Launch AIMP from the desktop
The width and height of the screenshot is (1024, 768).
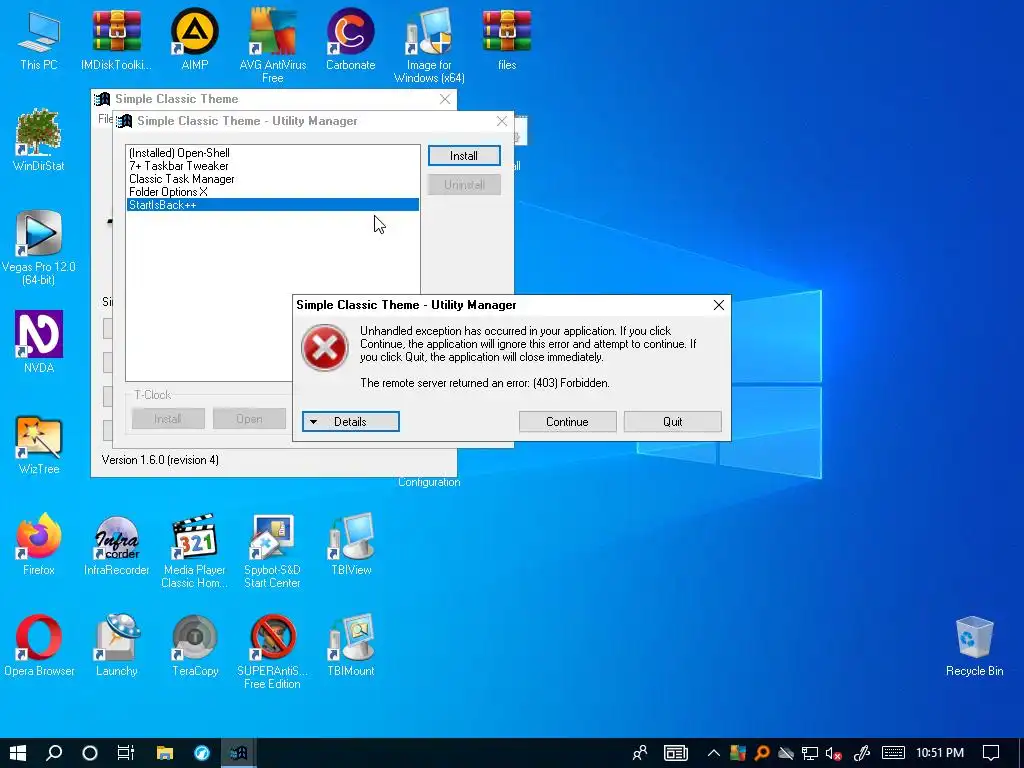[195, 39]
